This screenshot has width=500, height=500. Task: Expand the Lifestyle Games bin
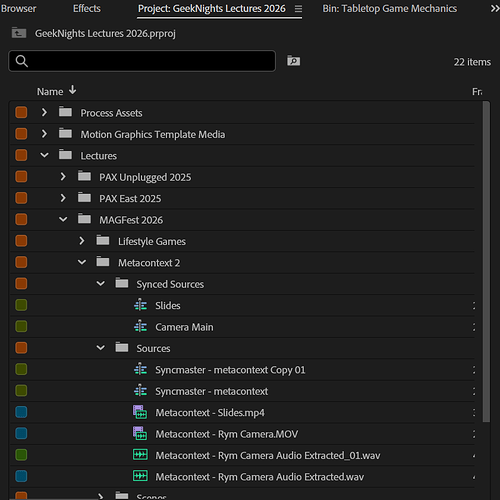point(82,241)
